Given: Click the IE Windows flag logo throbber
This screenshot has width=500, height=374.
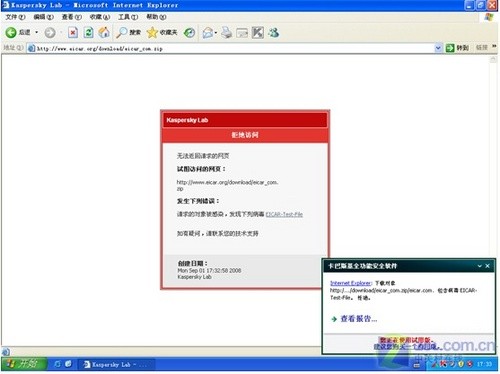Looking at the screenshot, I should click(489, 17).
